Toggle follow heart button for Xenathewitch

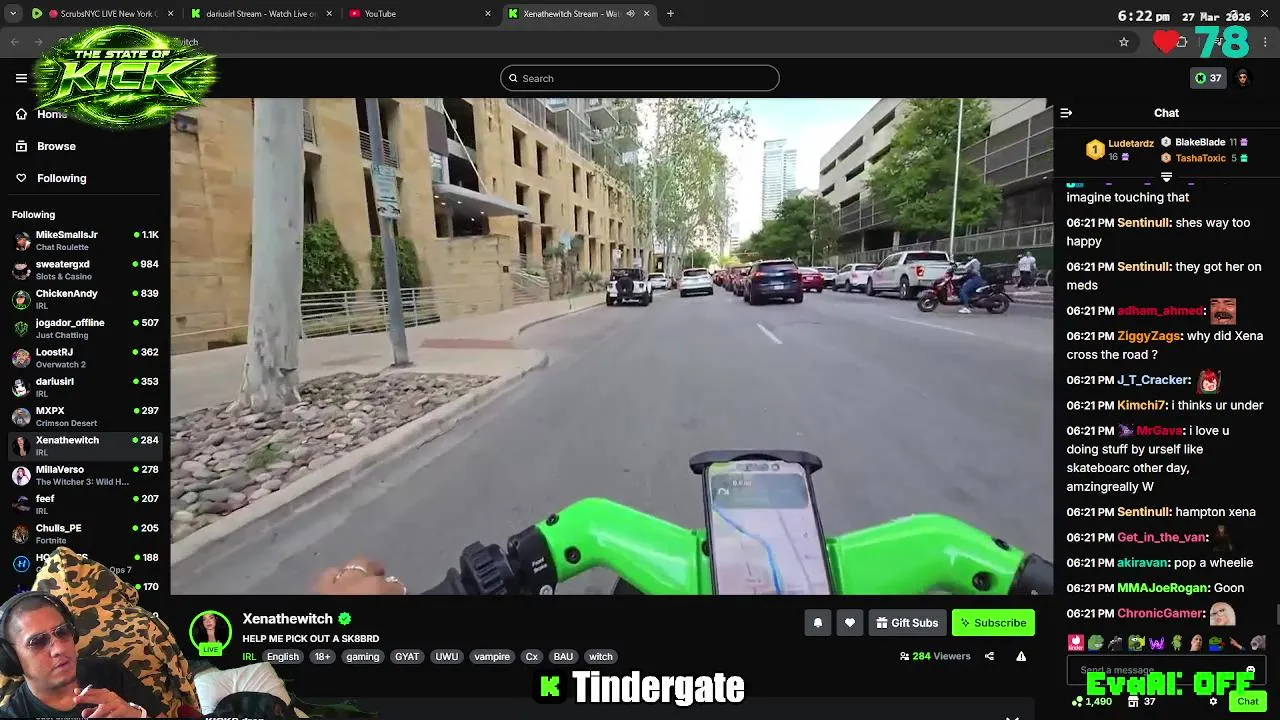coord(849,623)
